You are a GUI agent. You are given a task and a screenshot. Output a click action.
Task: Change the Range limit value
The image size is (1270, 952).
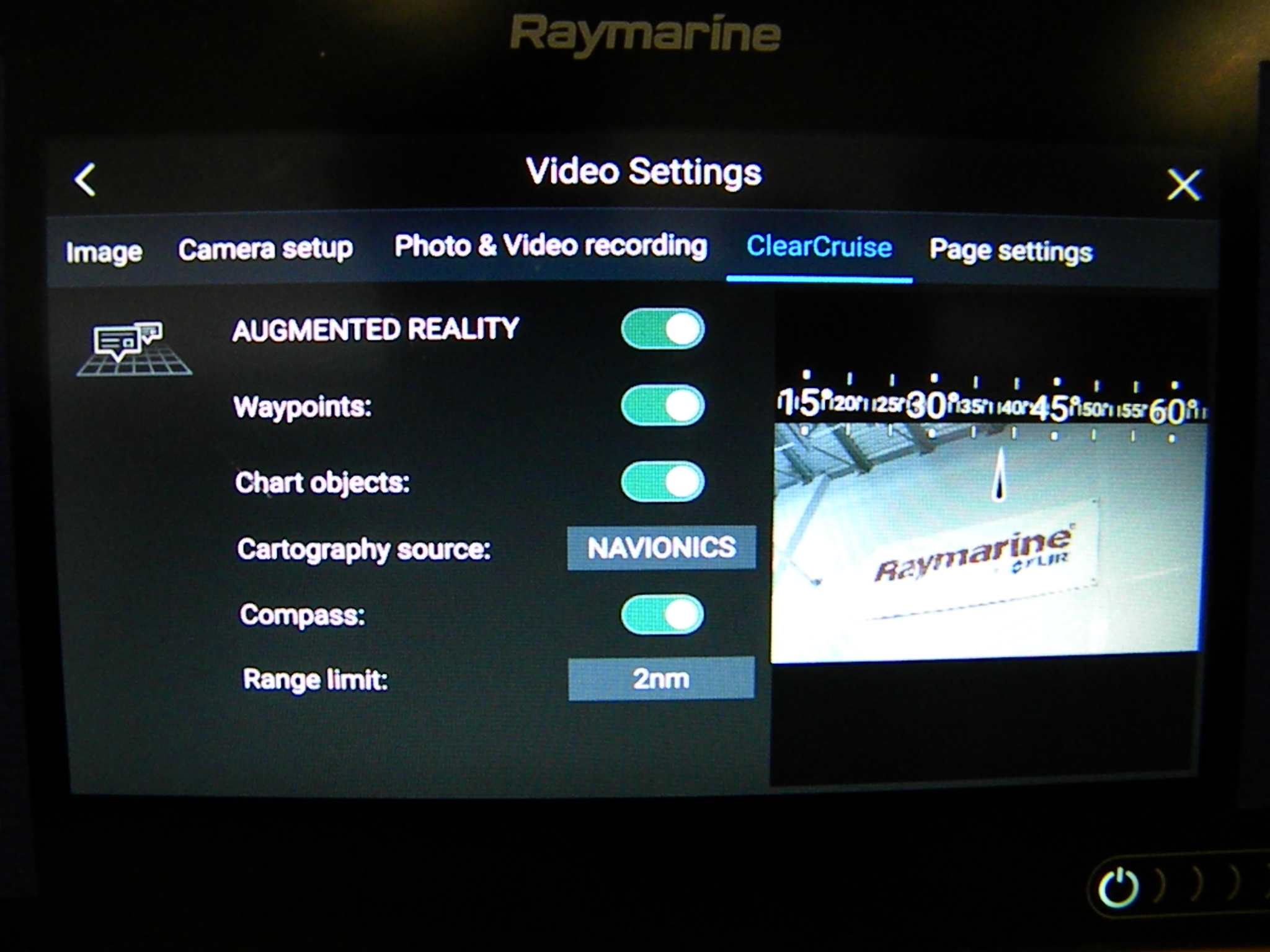tap(661, 679)
